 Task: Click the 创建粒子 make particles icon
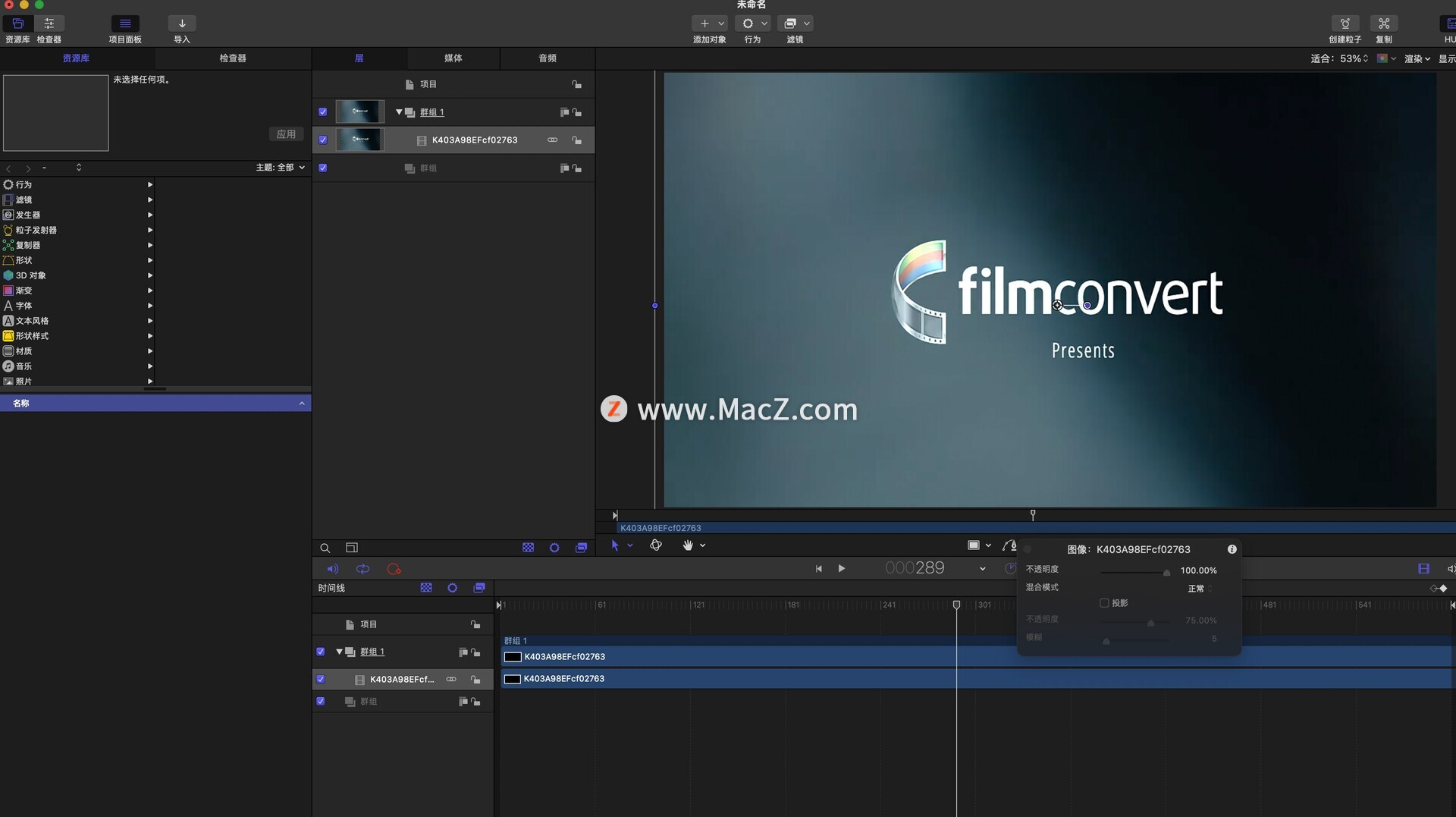point(1345,24)
